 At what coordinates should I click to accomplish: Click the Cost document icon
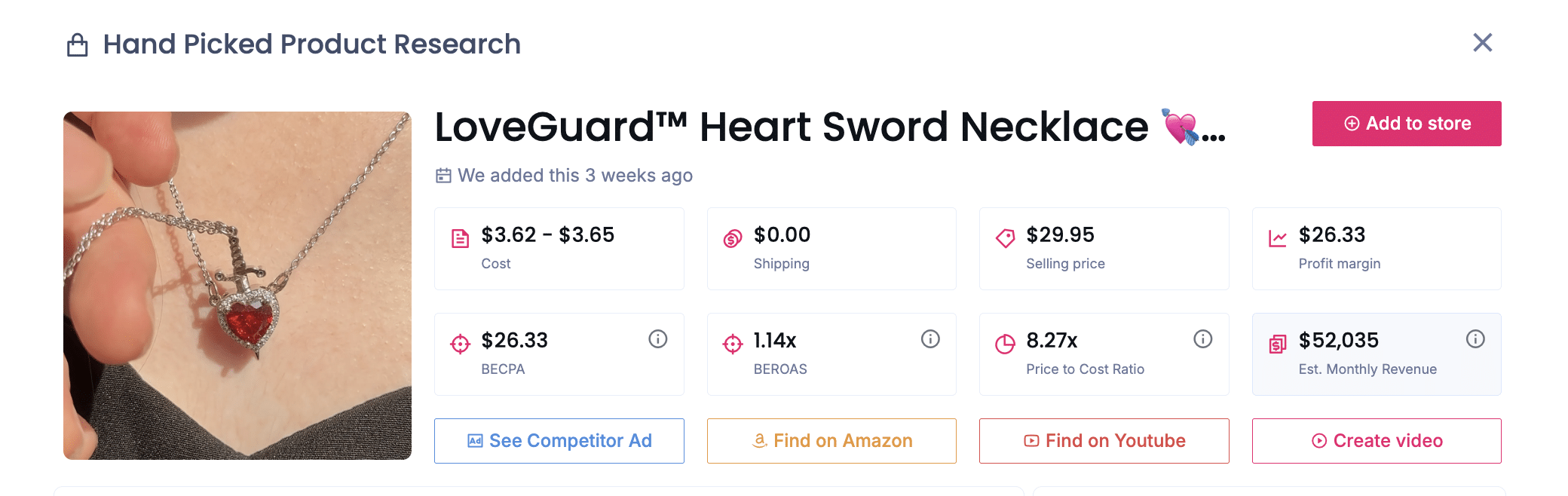tap(460, 239)
